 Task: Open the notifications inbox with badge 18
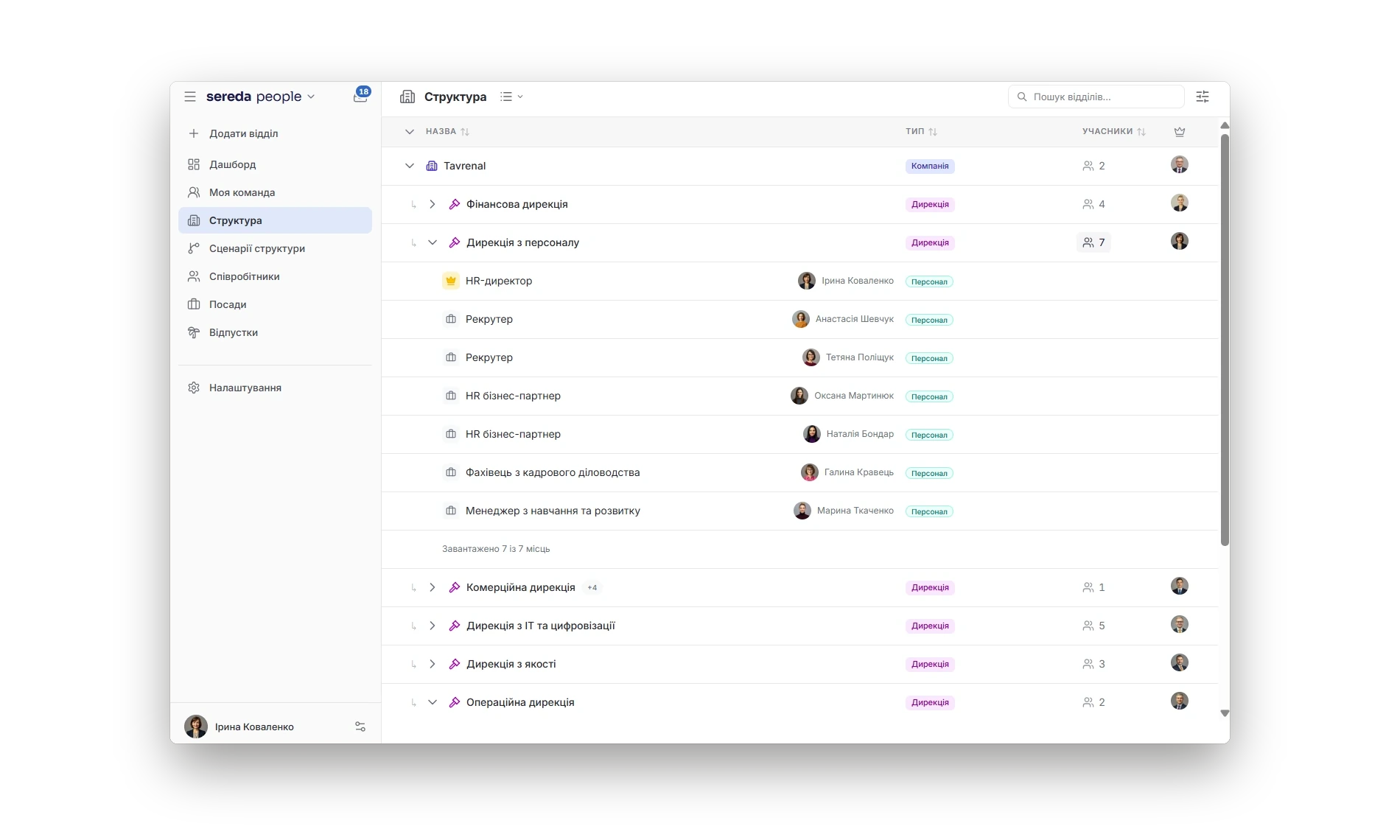coord(360,97)
